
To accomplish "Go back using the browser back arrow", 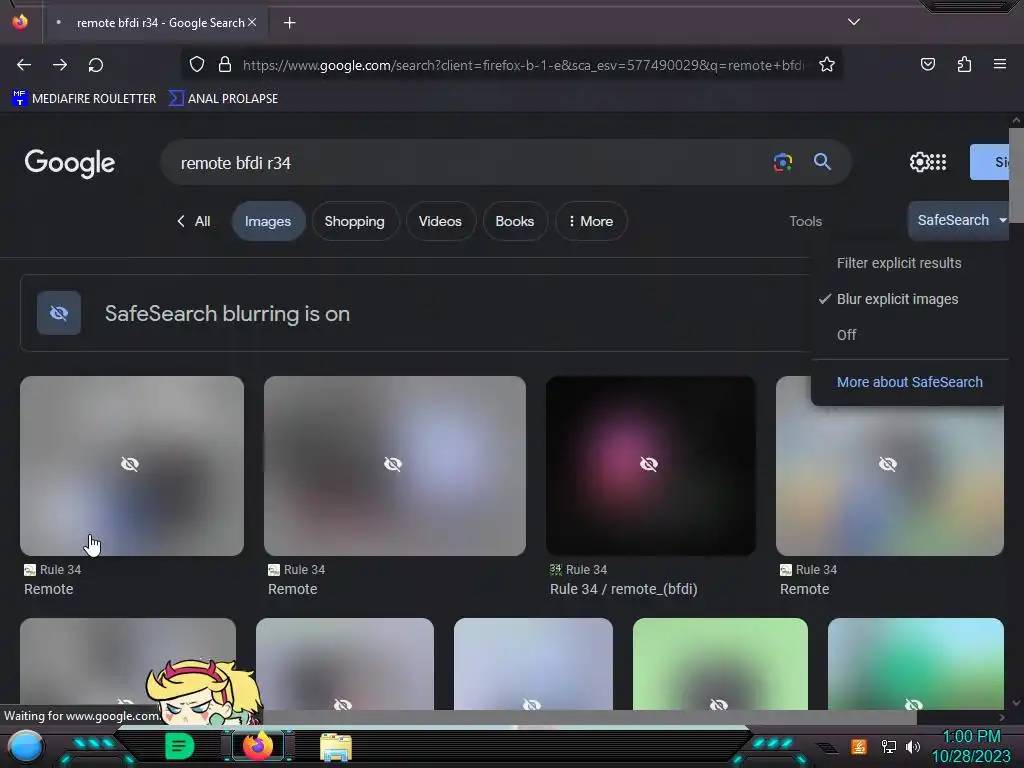I will [x=24, y=65].
